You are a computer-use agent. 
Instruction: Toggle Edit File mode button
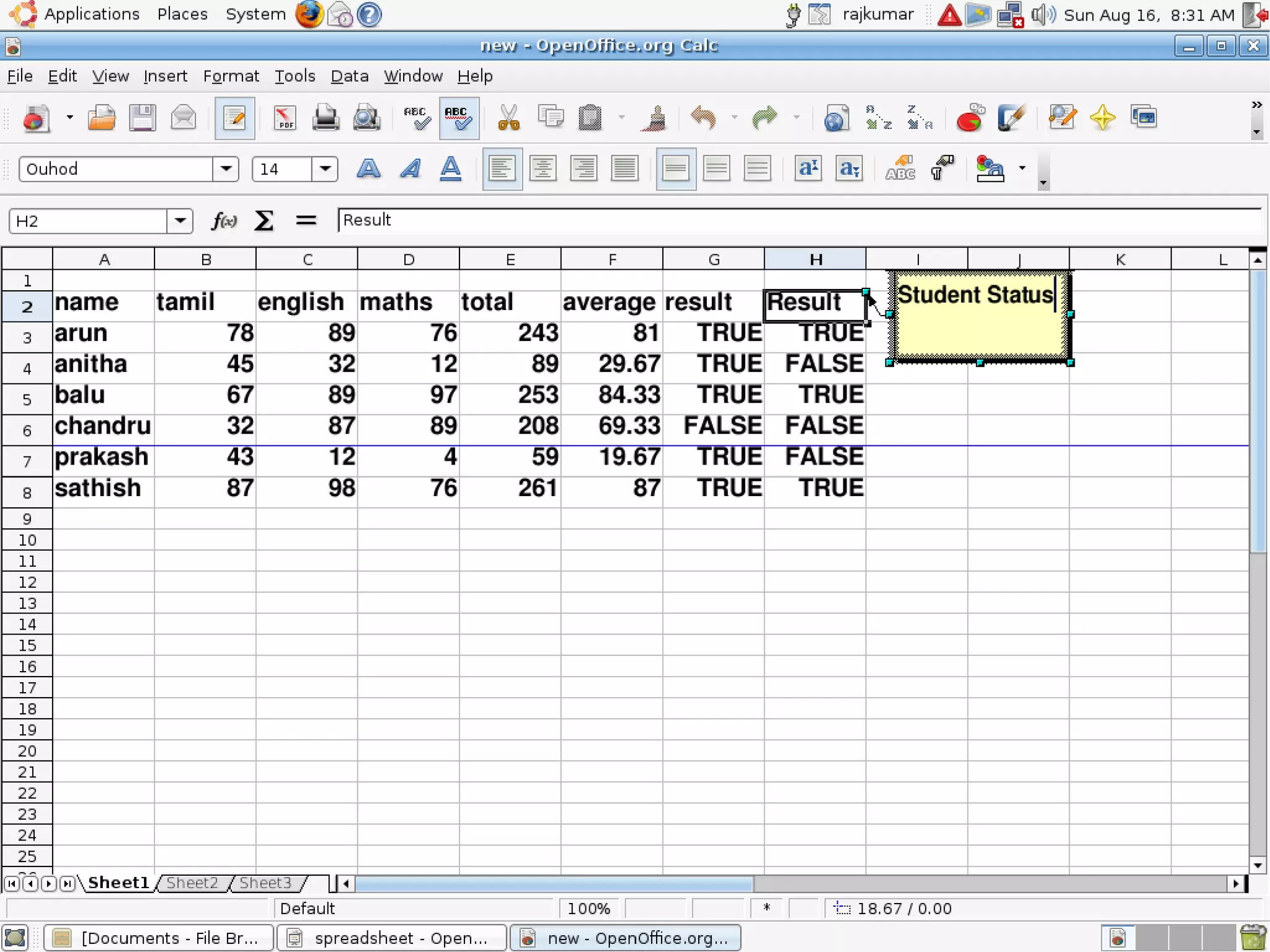[234, 118]
